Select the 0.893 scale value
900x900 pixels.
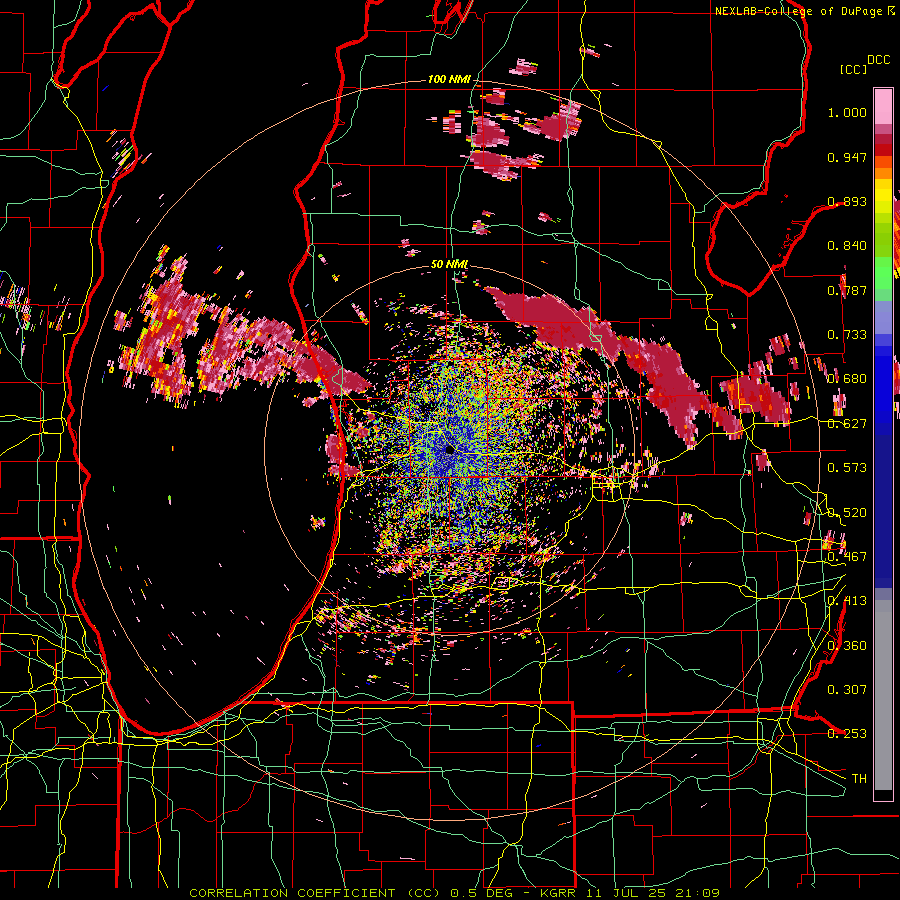point(847,201)
